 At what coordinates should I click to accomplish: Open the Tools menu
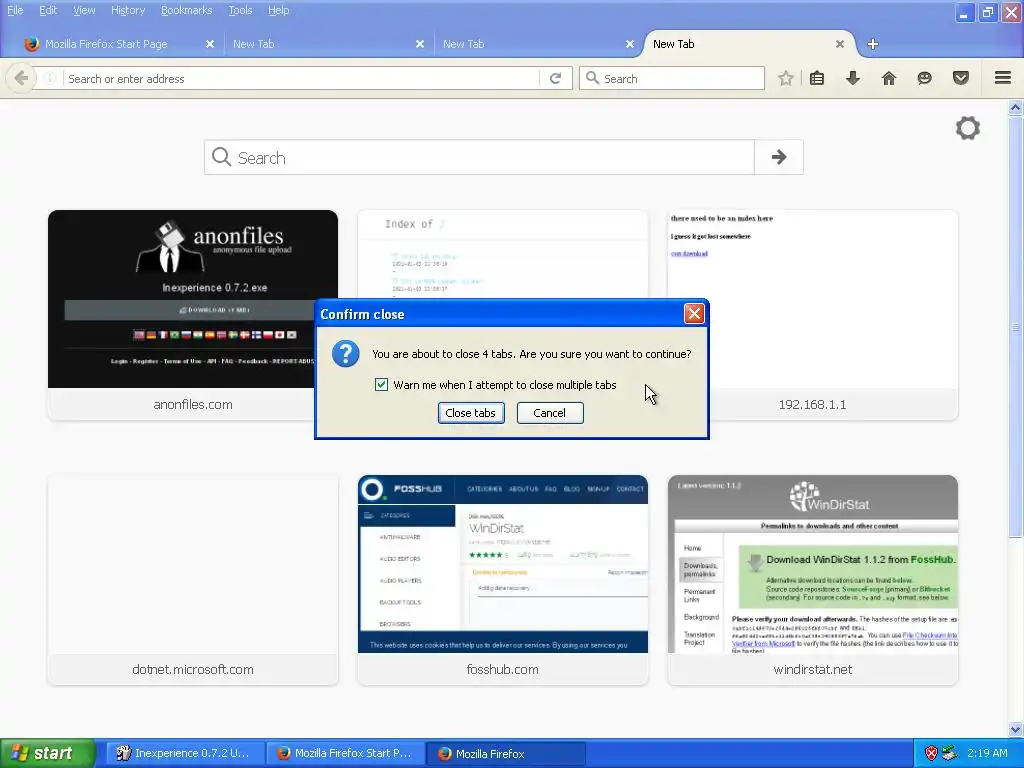[x=240, y=10]
